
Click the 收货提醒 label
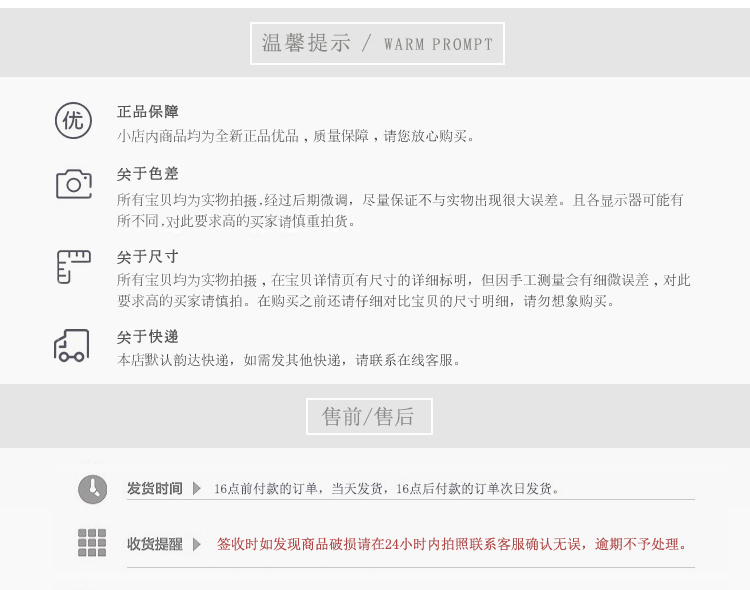click(x=155, y=544)
